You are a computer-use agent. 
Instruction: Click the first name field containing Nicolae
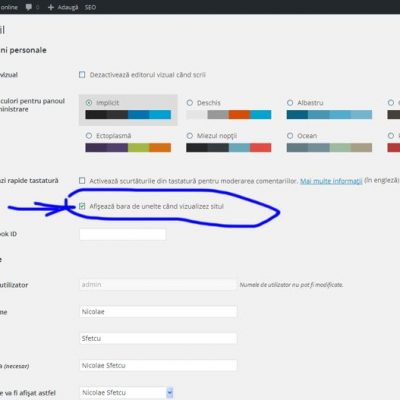[x=158, y=312]
